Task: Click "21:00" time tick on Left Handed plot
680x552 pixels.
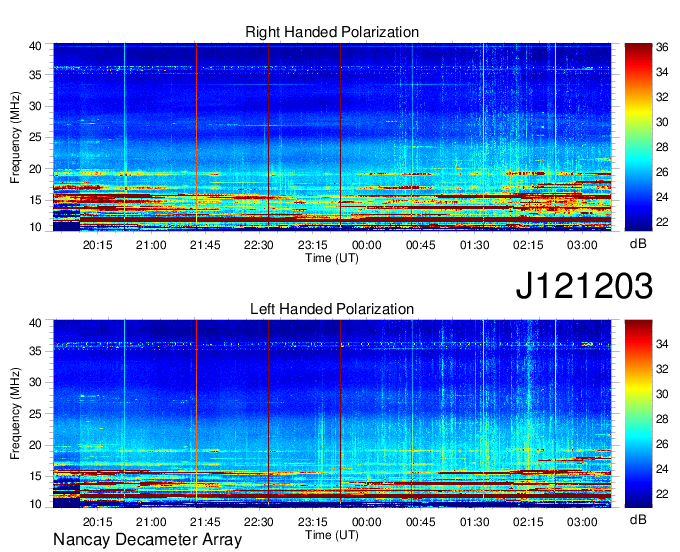Action: point(151,522)
